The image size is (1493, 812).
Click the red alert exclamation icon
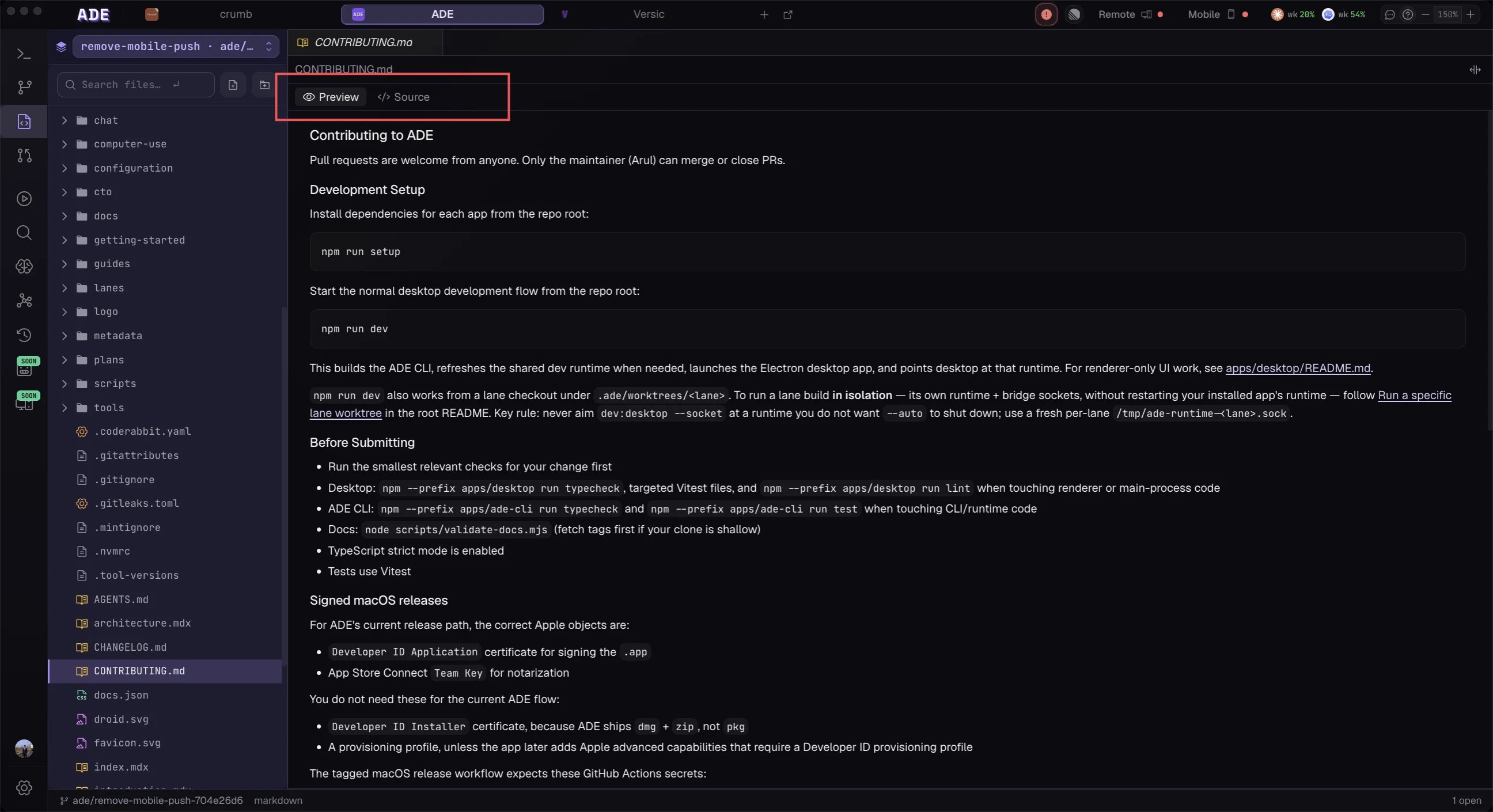click(1046, 14)
